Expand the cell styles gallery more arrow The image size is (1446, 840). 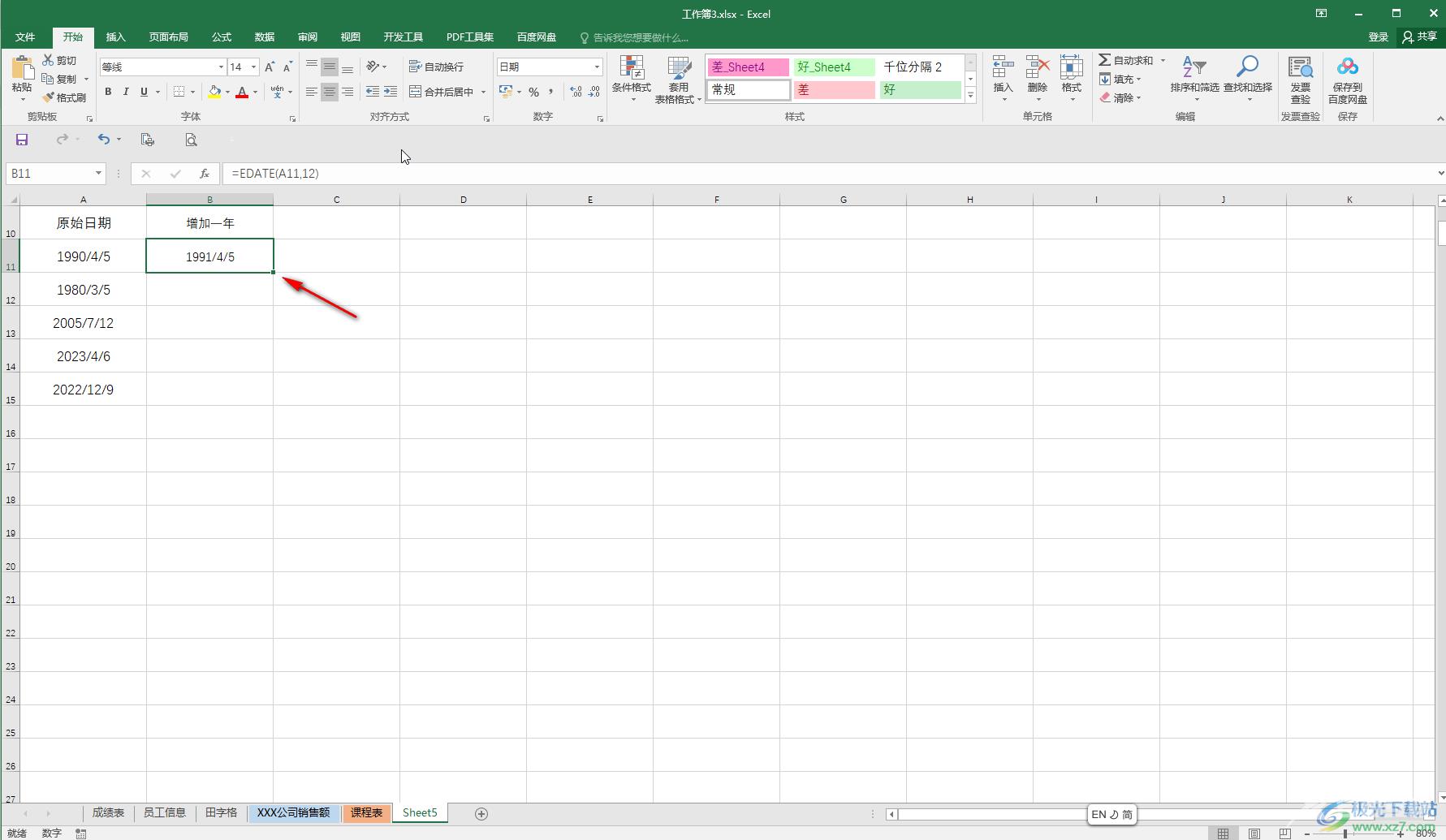(x=970, y=96)
